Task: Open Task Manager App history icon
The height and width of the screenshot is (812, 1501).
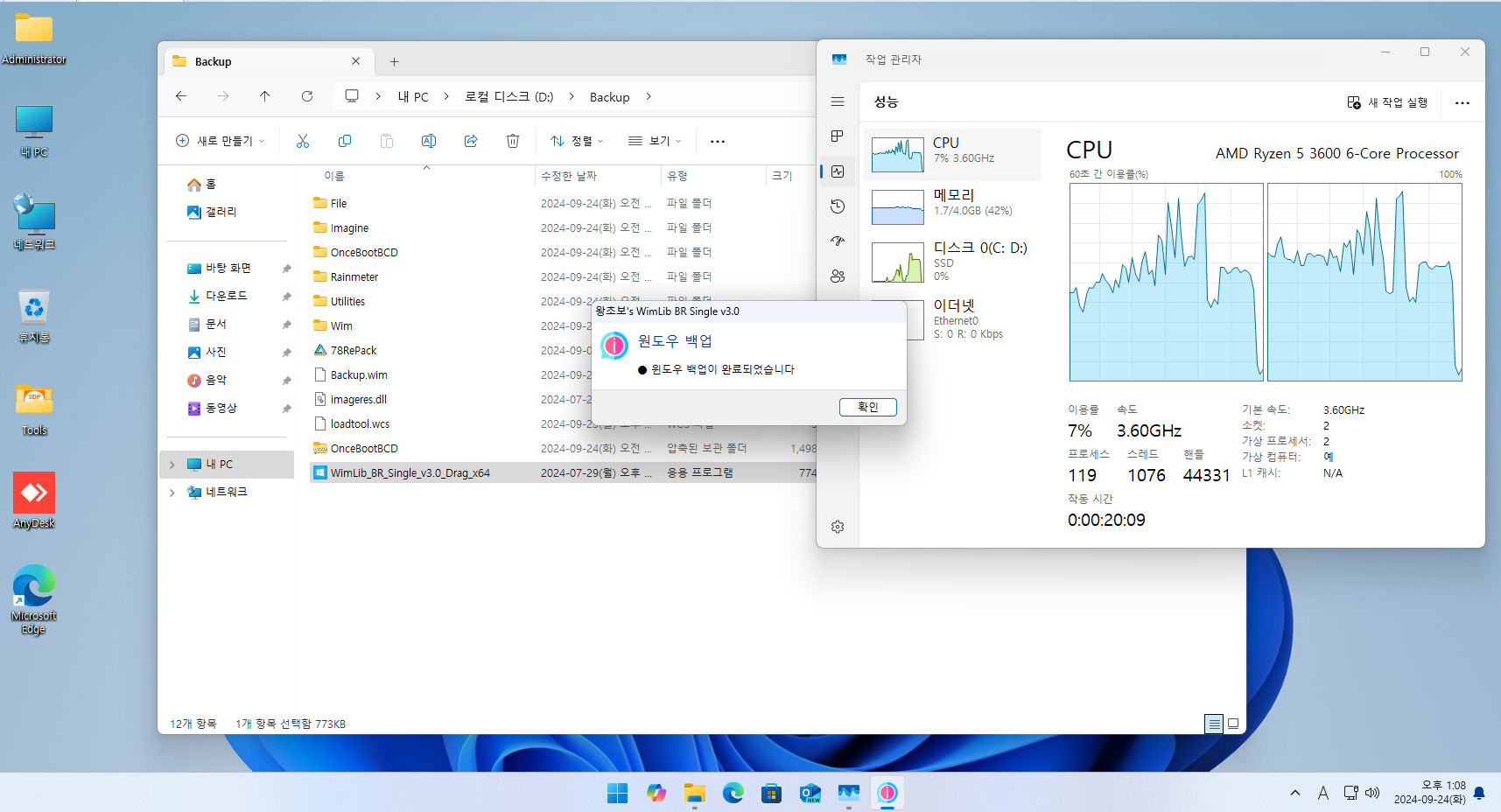Action: [x=838, y=206]
